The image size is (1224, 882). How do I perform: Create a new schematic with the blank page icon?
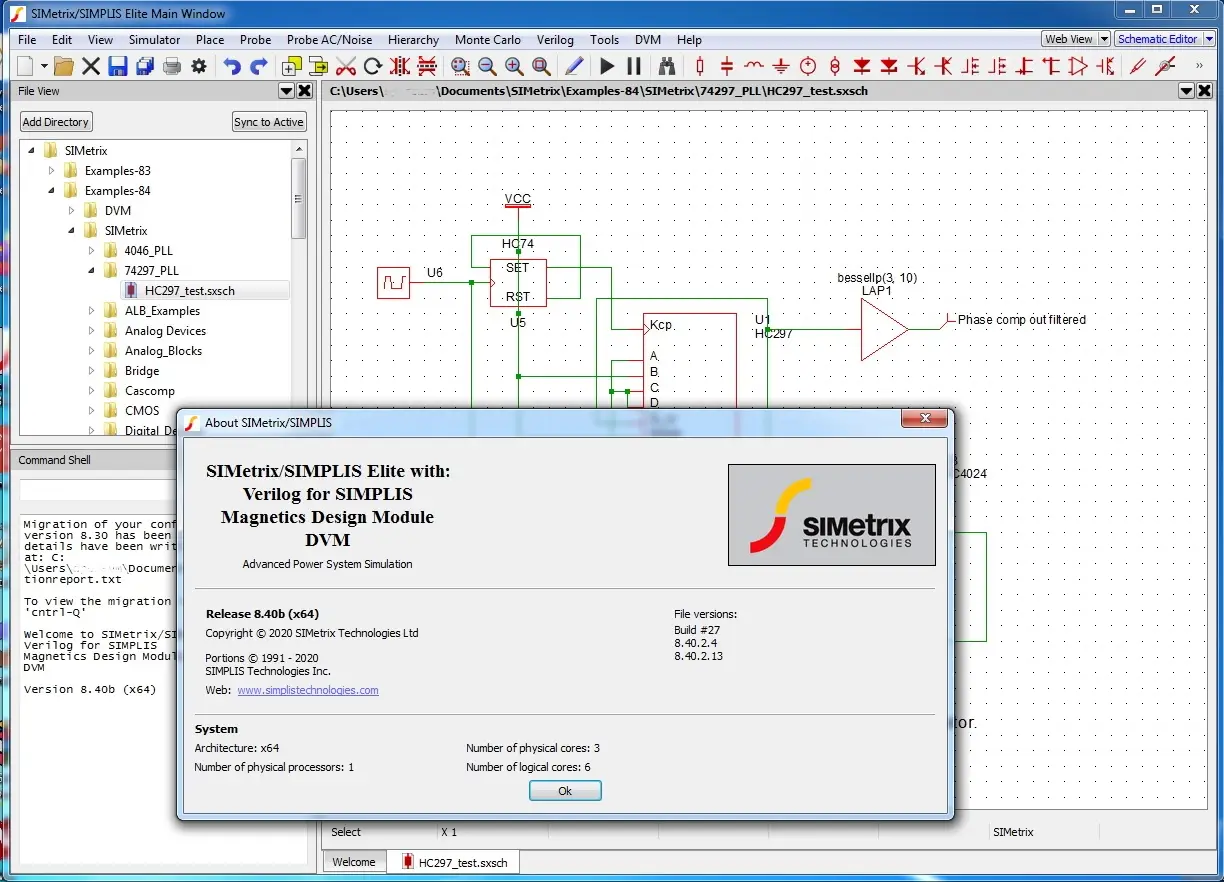tap(24, 66)
